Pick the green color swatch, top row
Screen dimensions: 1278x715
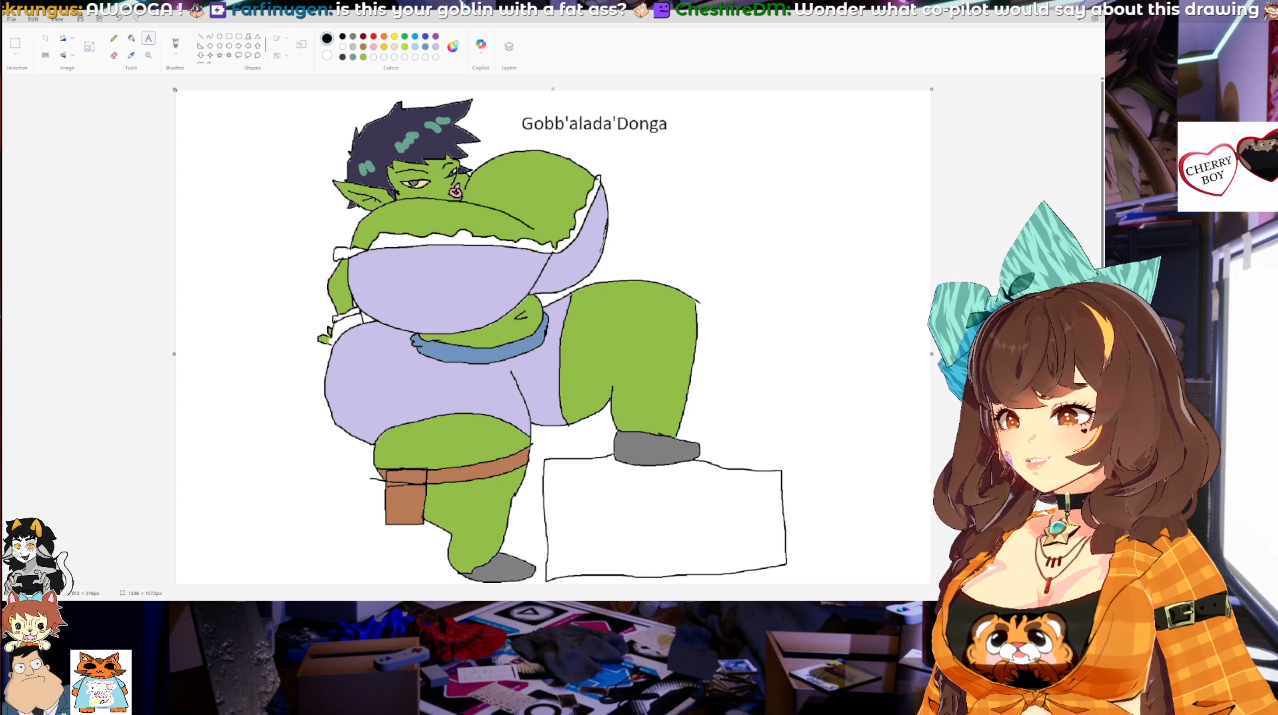pos(405,36)
